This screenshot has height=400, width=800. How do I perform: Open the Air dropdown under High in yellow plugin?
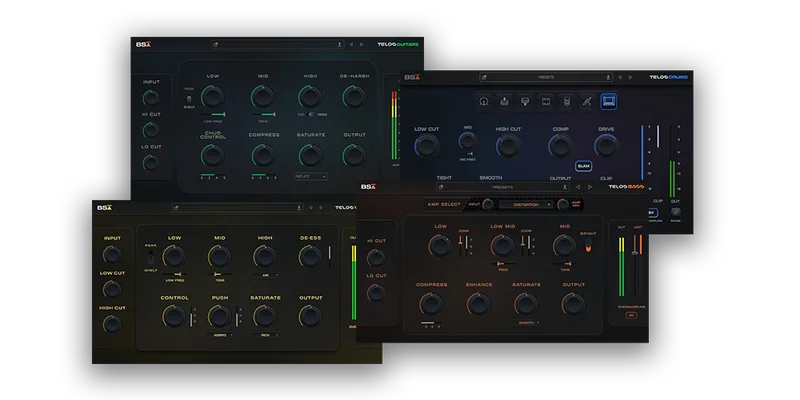click(265, 274)
